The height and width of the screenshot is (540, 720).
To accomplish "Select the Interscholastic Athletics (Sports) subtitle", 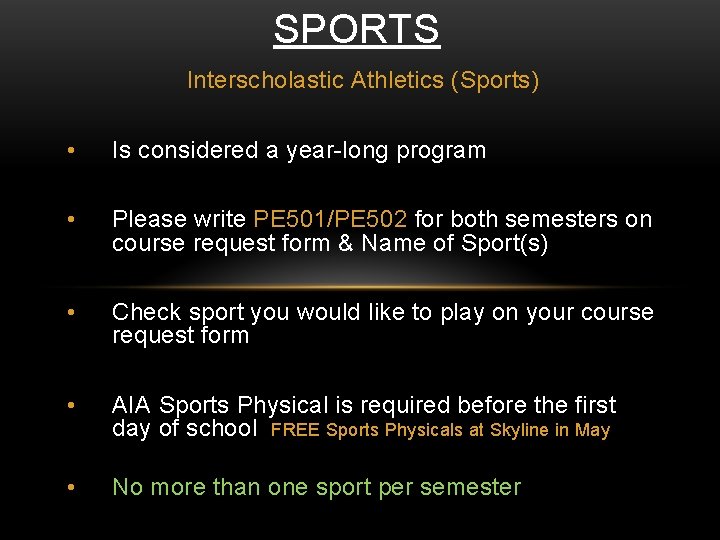I will pos(363,81).
